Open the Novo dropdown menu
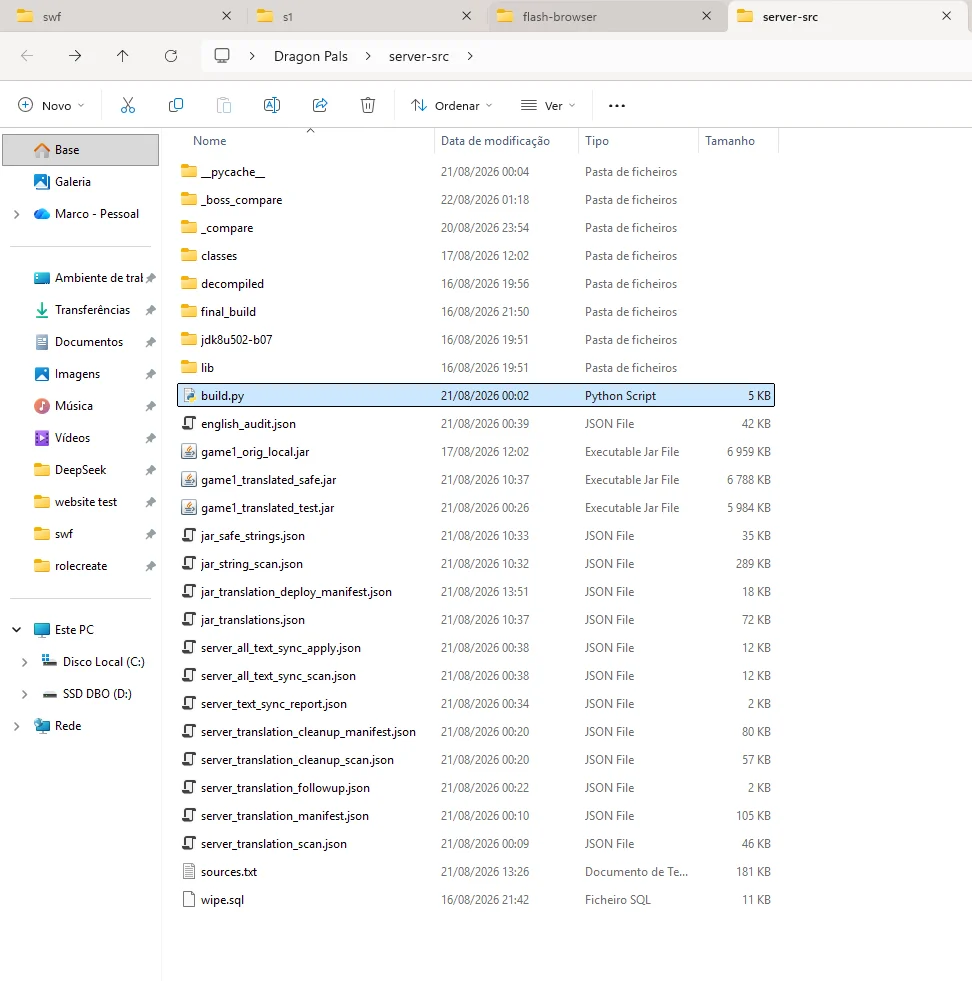This screenshot has width=972, height=981. pyautogui.click(x=51, y=105)
